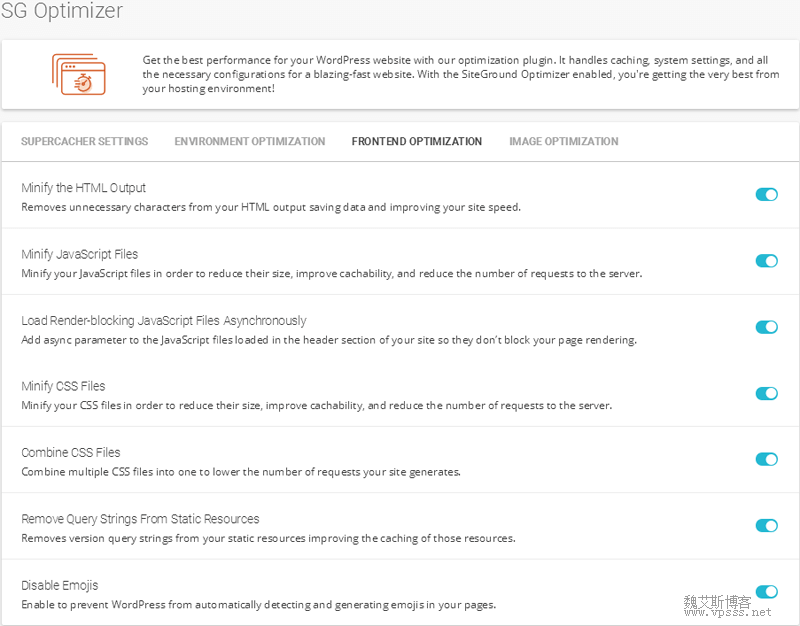This screenshot has width=800, height=626.
Task: Click Load Render-blocking JavaScript Files Asynchronously heading
Action: [x=164, y=320]
